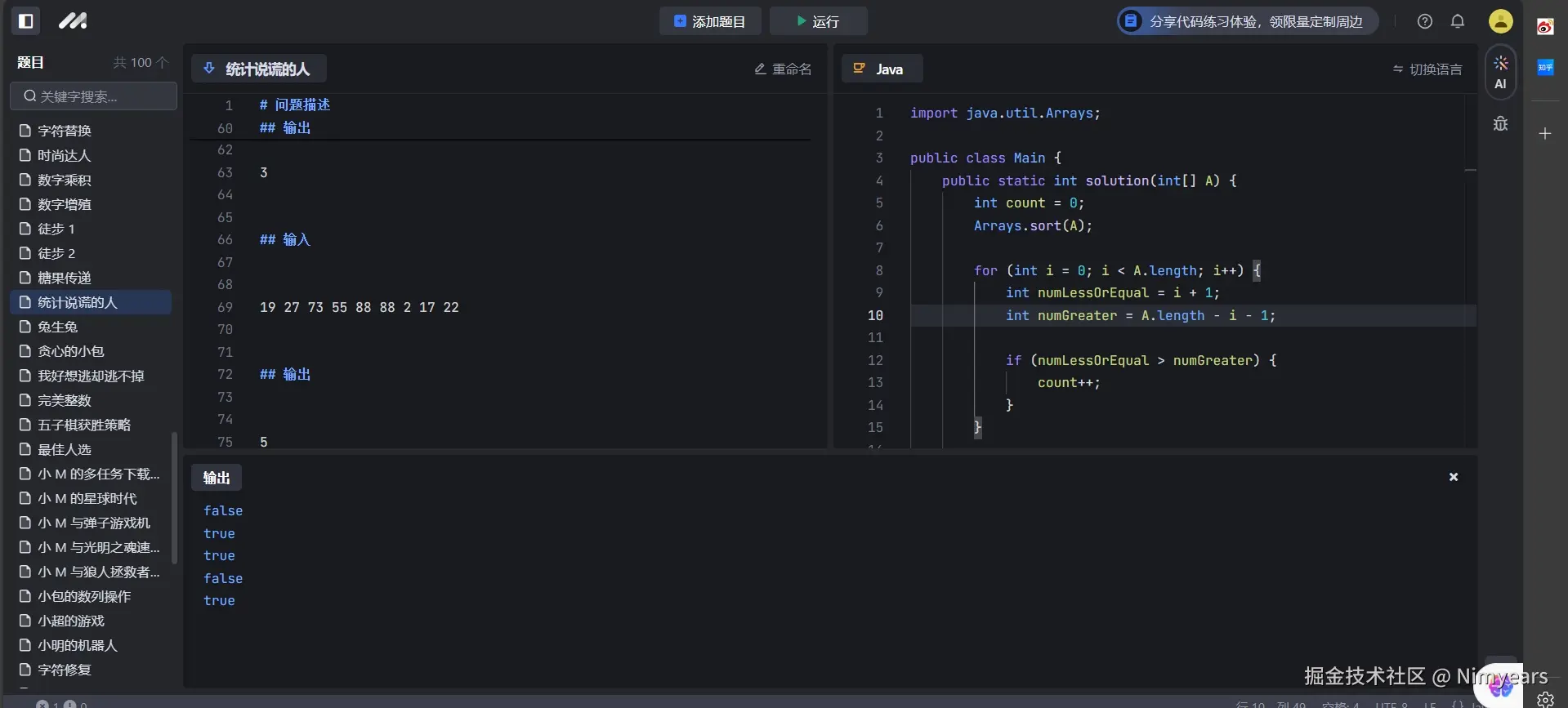Open the debug bug icon
Image resolution: width=1568 pixels, height=708 pixels.
click(1500, 124)
